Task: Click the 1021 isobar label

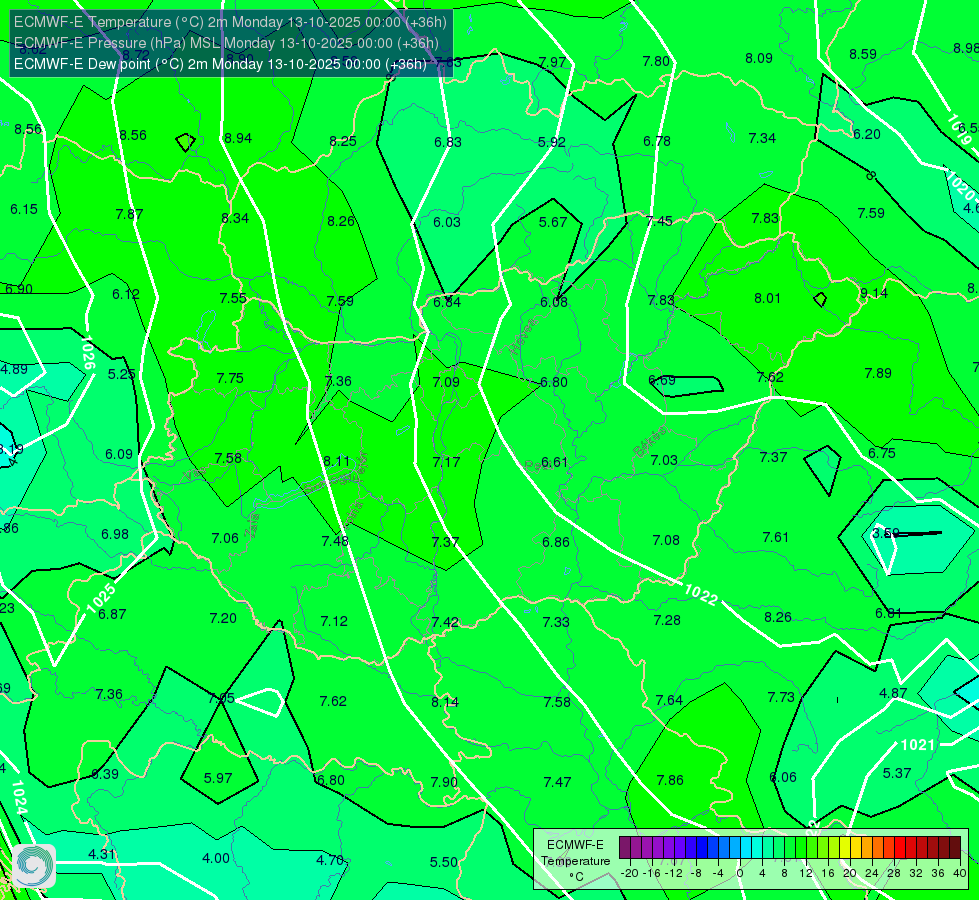Action: click(918, 744)
